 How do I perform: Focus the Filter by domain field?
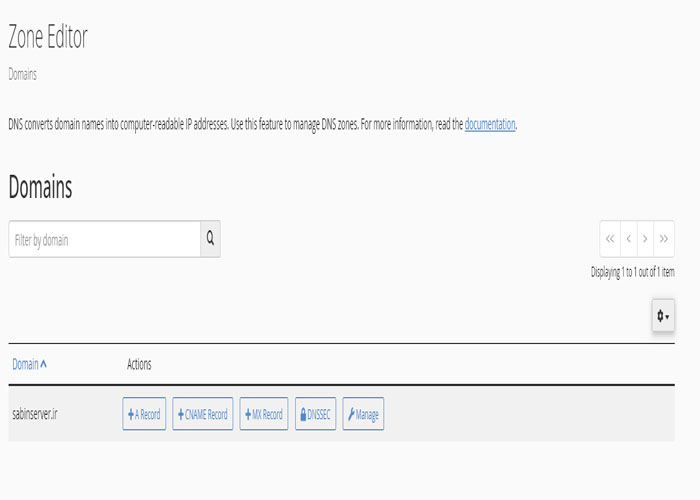(x=105, y=239)
